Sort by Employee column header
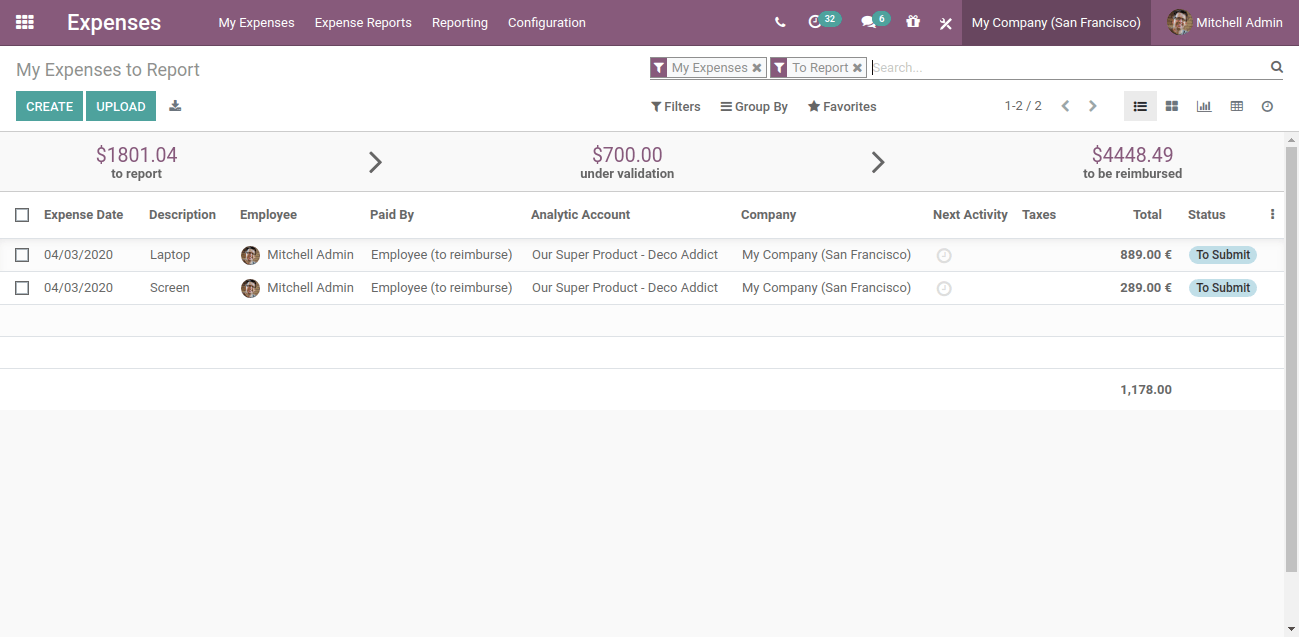This screenshot has height=637, width=1299. tap(268, 215)
